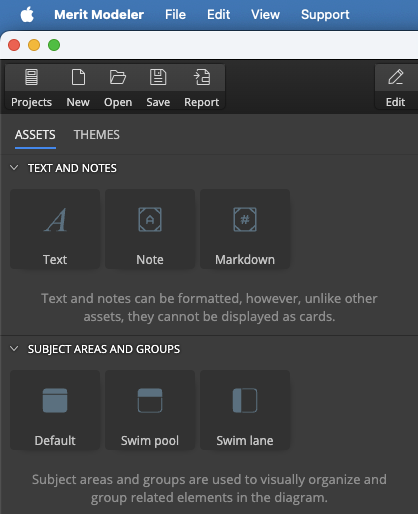The height and width of the screenshot is (514, 418).
Task: Click the 'TEXT AND NOTES' heading text
Action: point(72,168)
